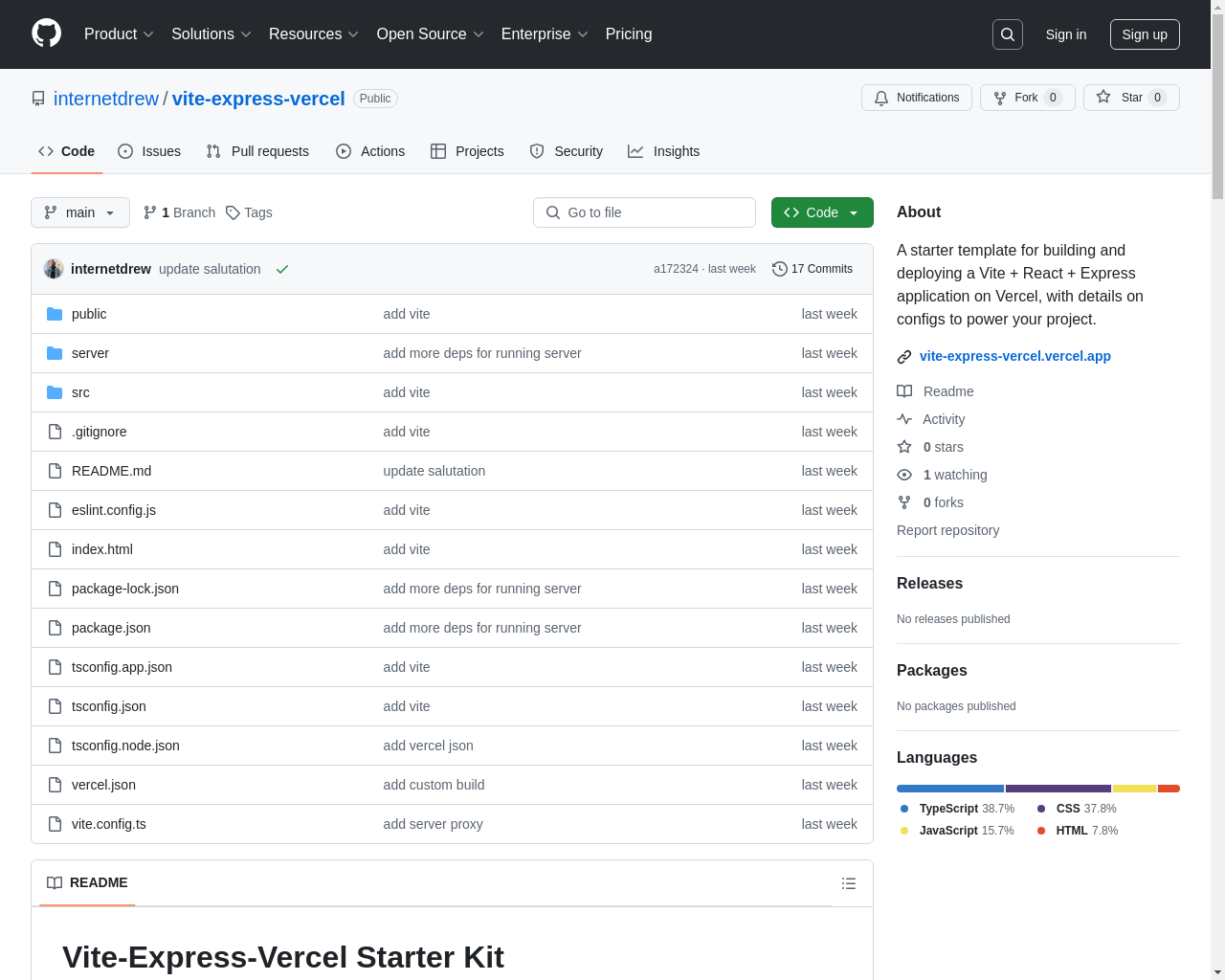The image size is (1225, 980).
Task: Click the Tags tag icon
Action: [233, 212]
